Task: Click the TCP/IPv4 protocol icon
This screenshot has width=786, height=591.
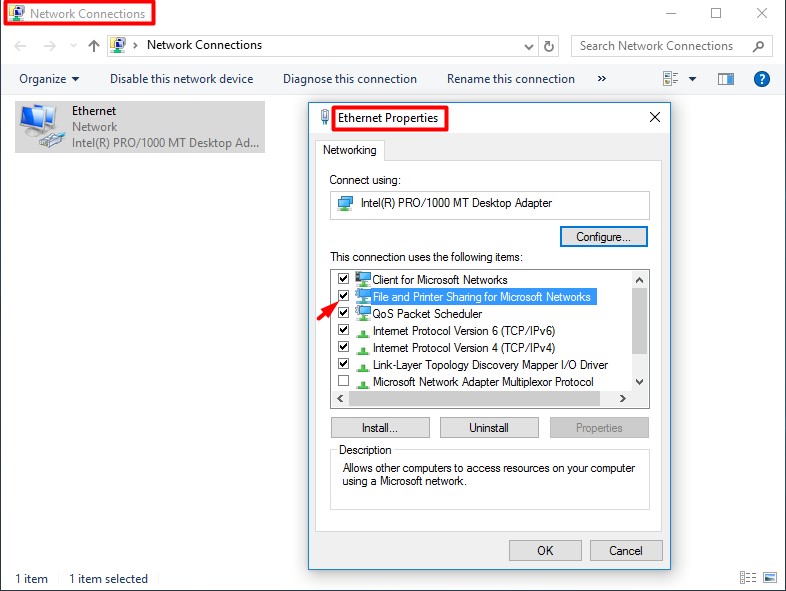Action: click(363, 350)
